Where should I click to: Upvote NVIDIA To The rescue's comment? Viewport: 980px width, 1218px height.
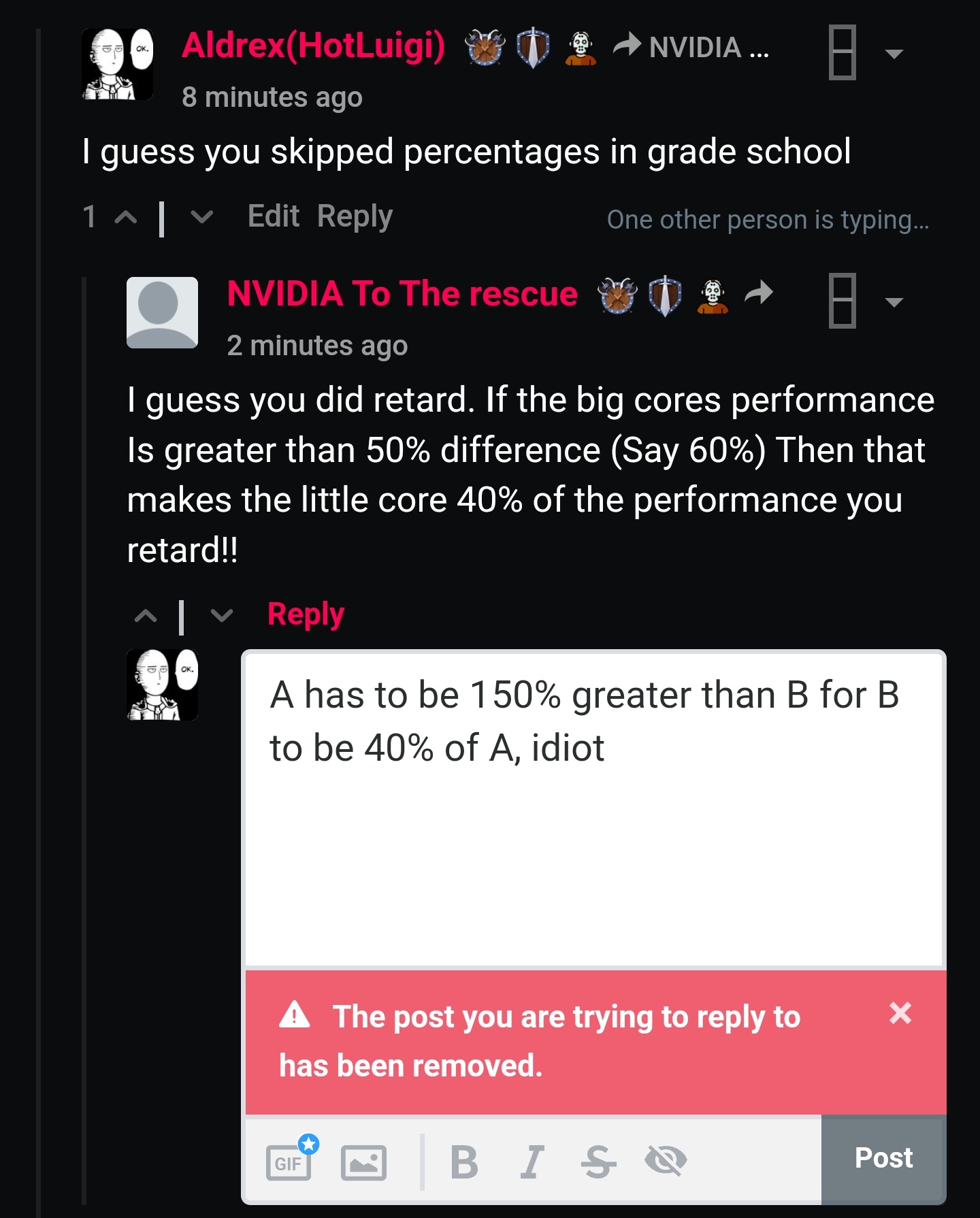click(146, 616)
